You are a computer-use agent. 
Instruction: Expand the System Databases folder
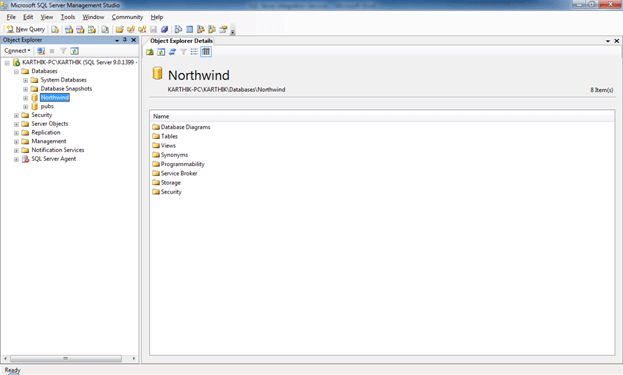point(25,80)
